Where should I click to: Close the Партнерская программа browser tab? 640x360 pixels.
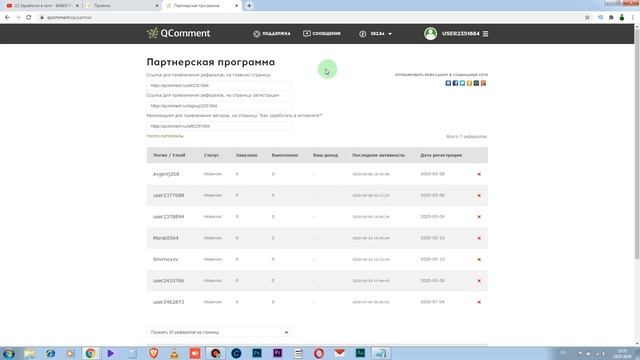coord(236,6)
